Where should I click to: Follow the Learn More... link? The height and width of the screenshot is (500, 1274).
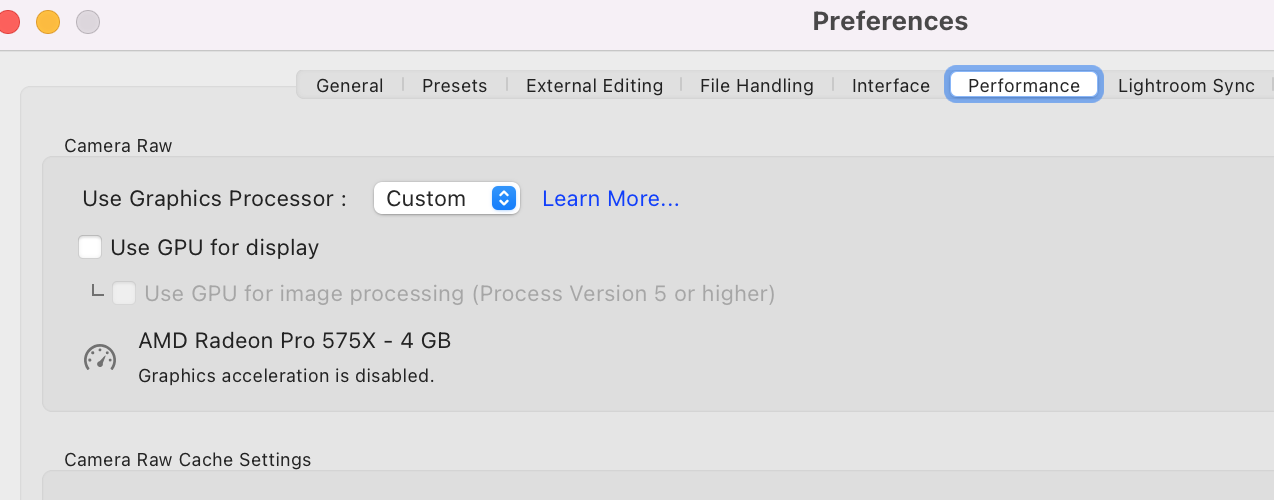610,198
